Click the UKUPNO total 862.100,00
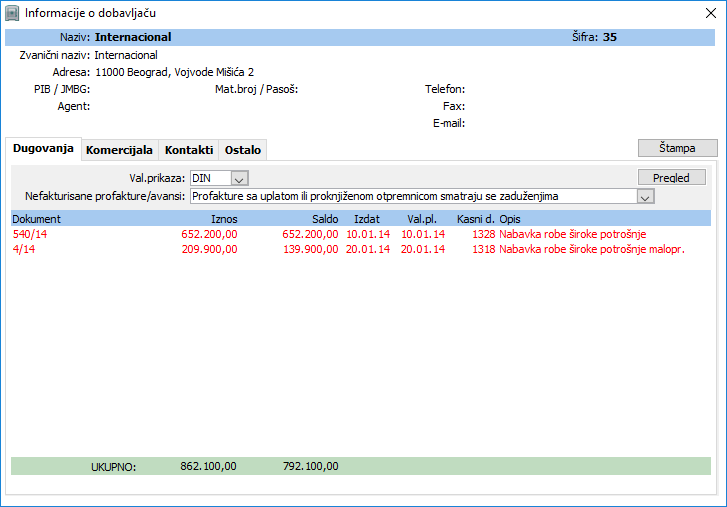Image resolution: width=727 pixels, height=507 pixels. (208, 466)
